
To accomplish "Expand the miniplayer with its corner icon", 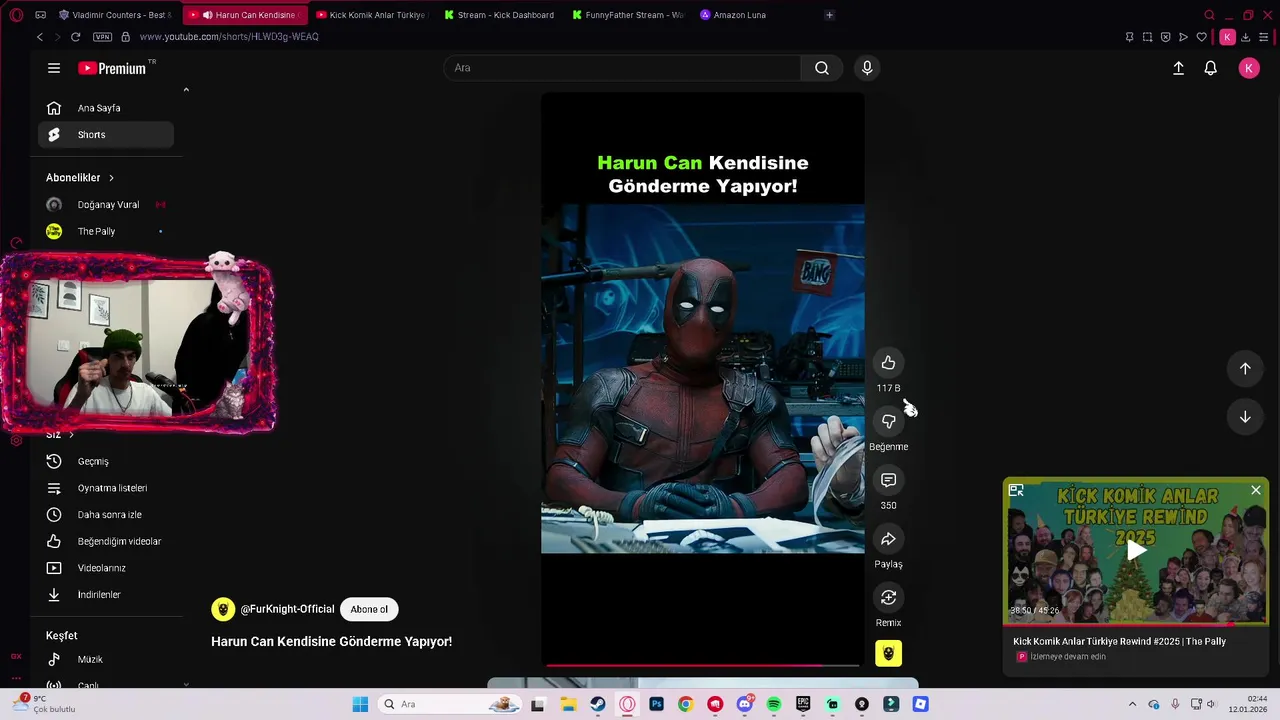I will pos(1016,490).
